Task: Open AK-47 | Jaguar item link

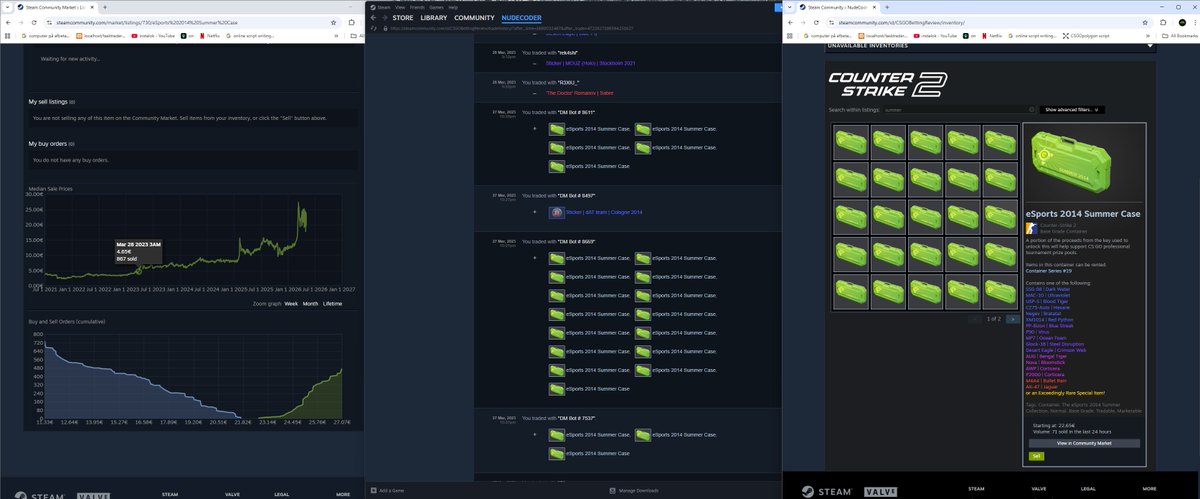Action: point(1041,387)
